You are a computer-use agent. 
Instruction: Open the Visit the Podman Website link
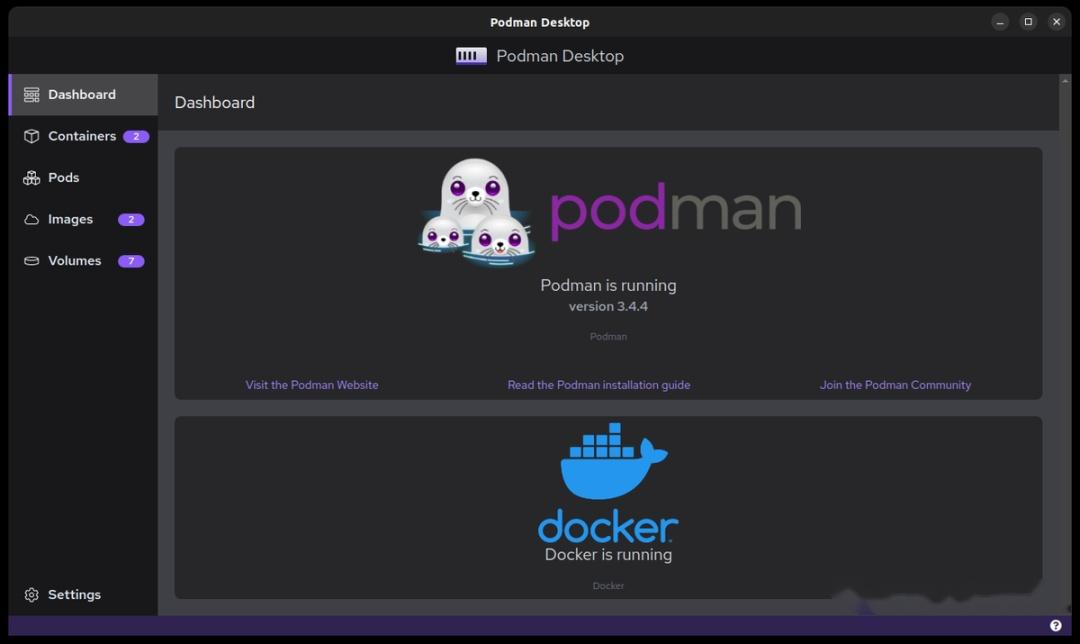pos(311,384)
